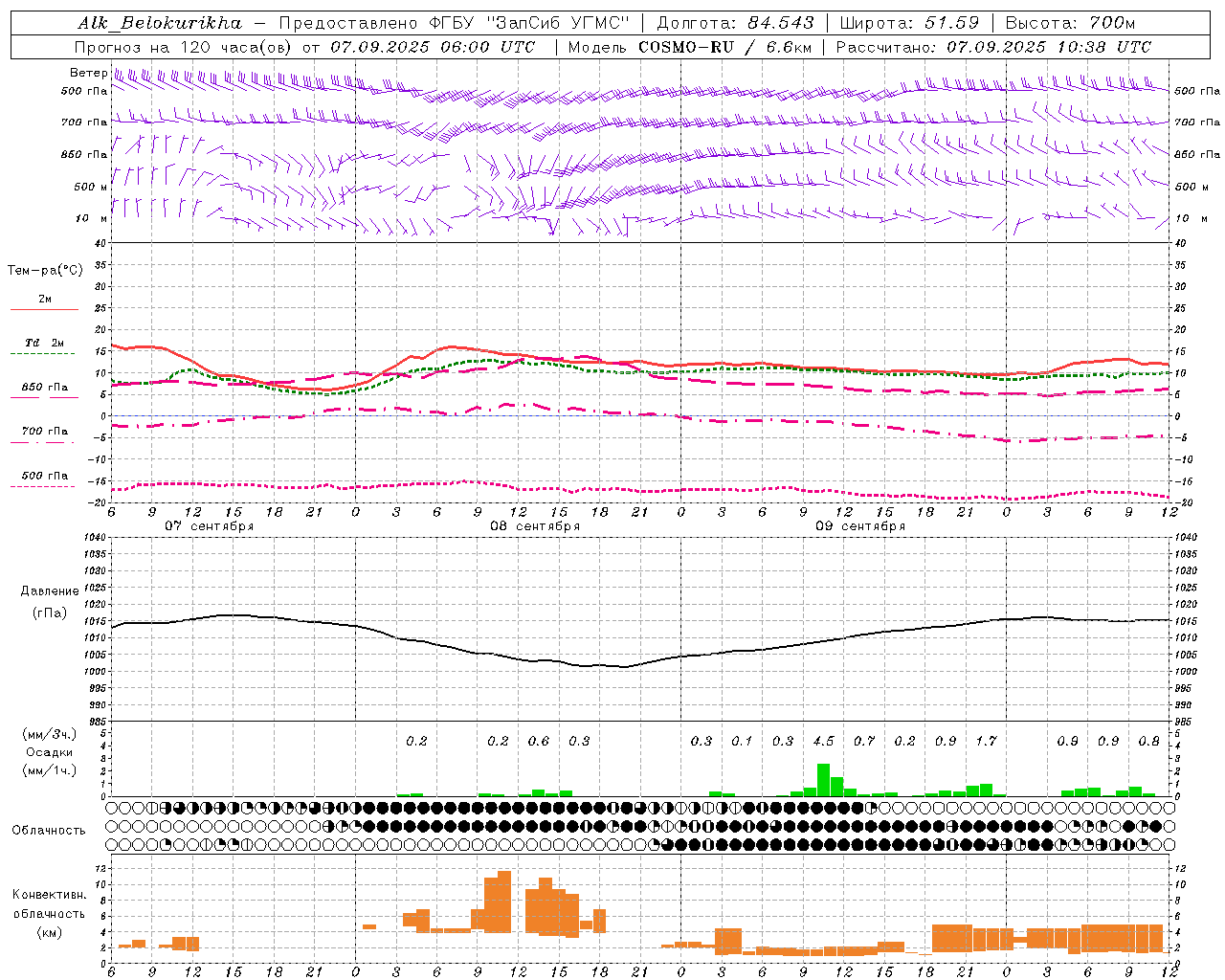Click the Td 2м legend entry
The width and height of the screenshot is (1225, 980).
coord(45,343)
